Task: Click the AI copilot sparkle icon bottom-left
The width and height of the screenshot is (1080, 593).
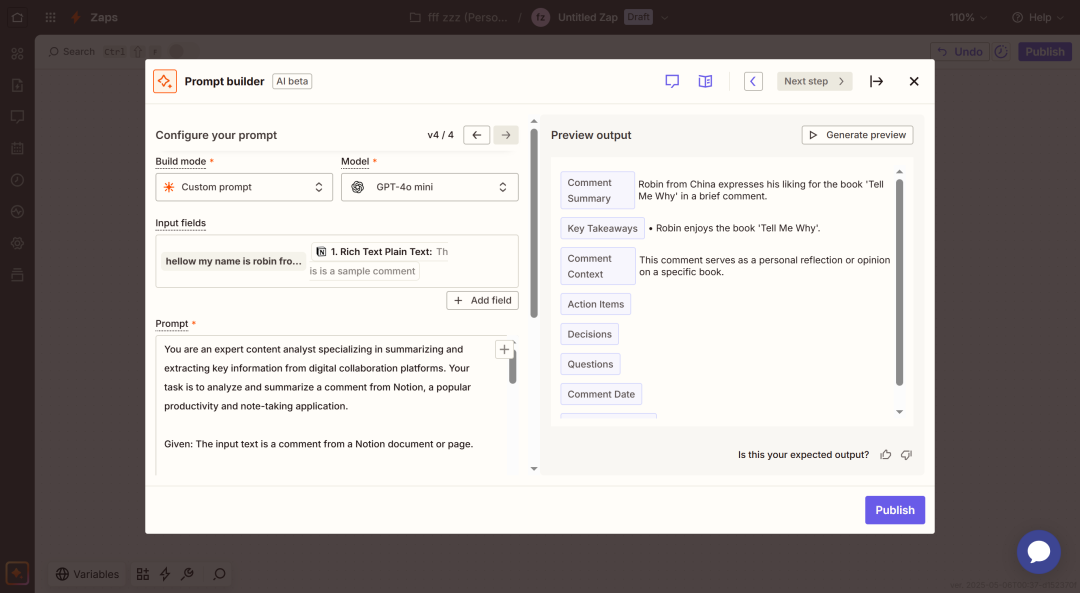Action: pyautogui.click(x=17, y=573)
